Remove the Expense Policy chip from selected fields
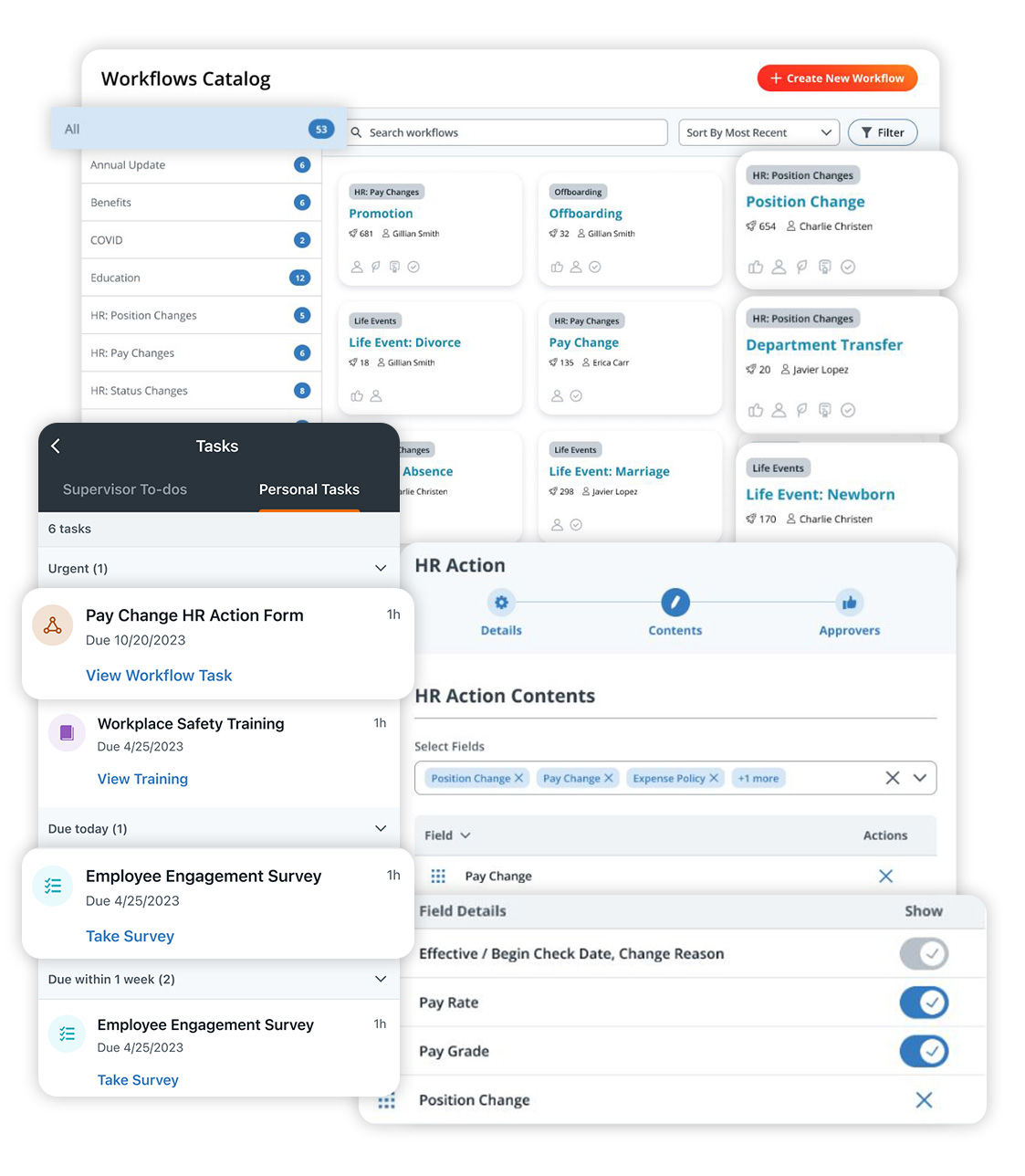1025x1176 pixels. 714,778
